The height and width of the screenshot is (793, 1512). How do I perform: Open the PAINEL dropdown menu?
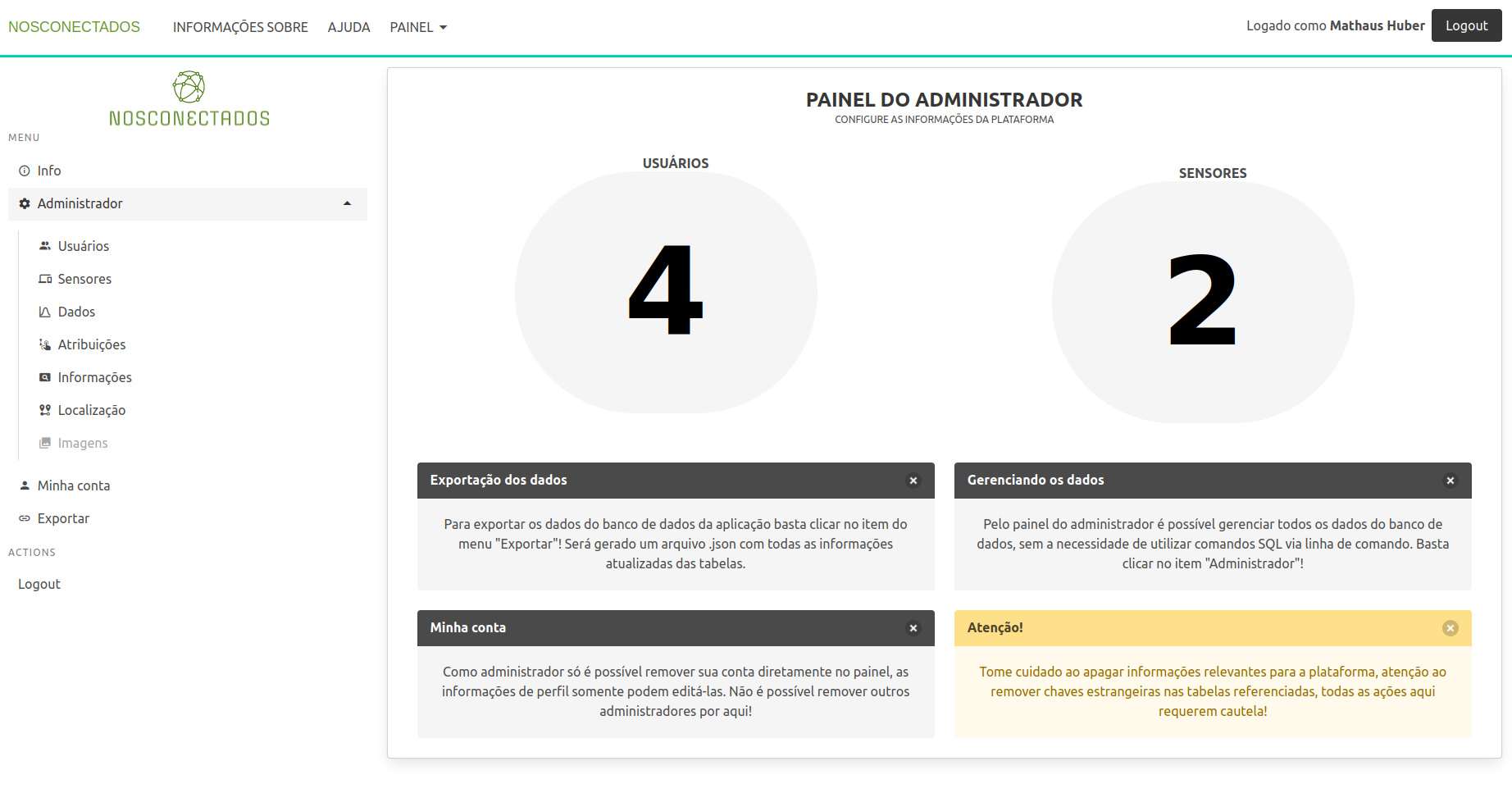point(418,27)
